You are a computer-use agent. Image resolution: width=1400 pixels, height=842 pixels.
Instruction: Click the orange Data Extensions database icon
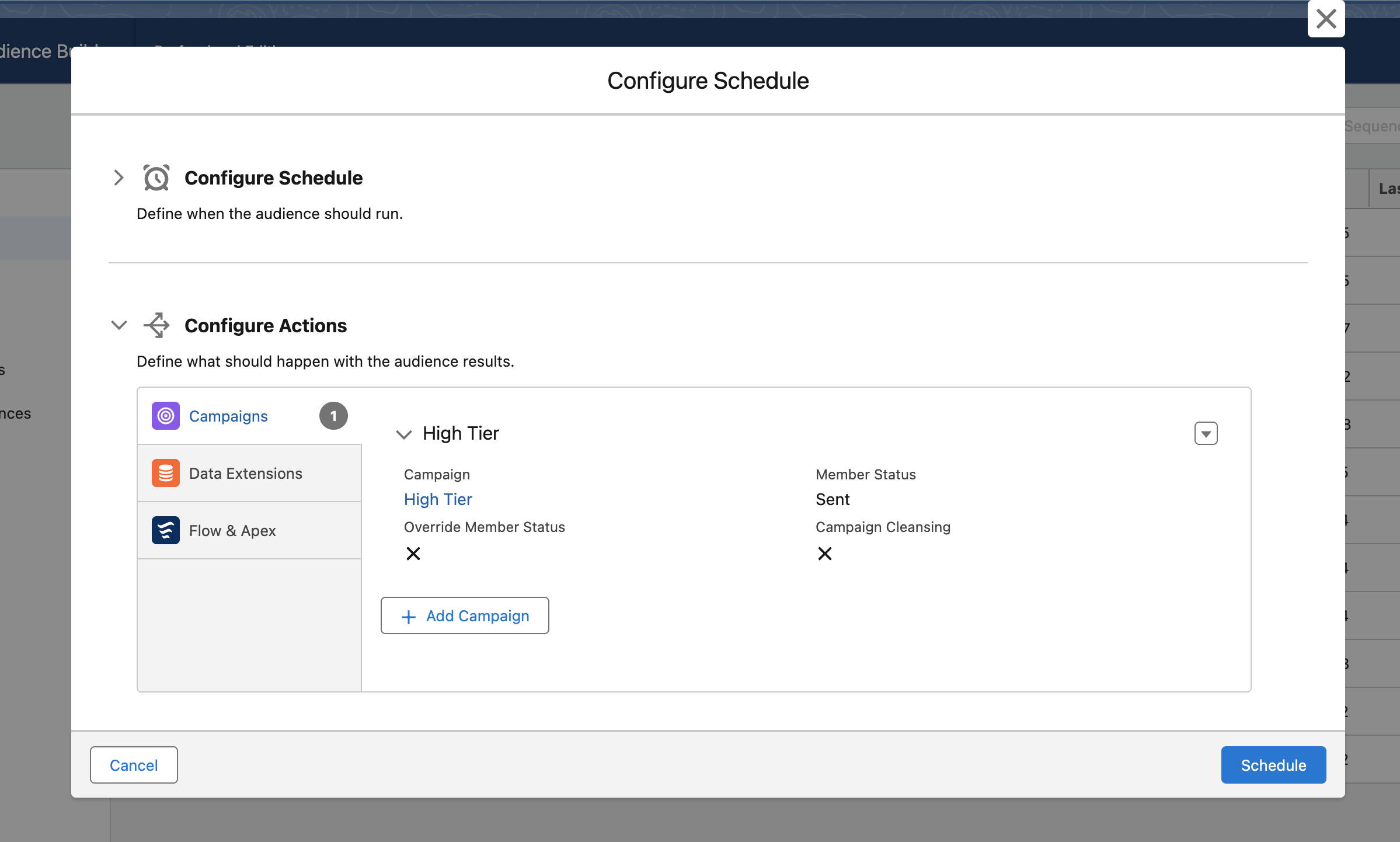[166, 473]
